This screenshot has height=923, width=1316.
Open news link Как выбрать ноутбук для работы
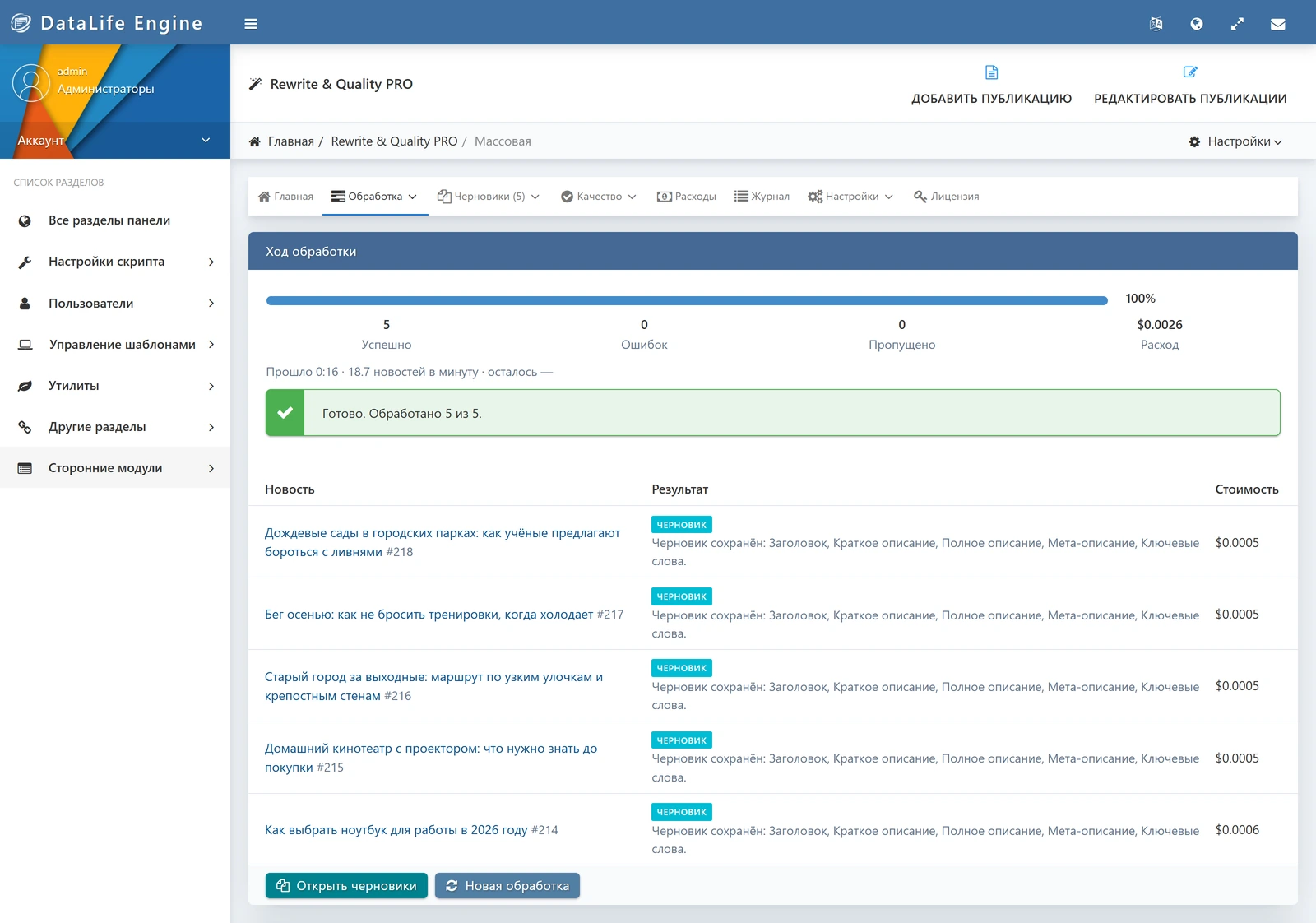click(396, 830)
